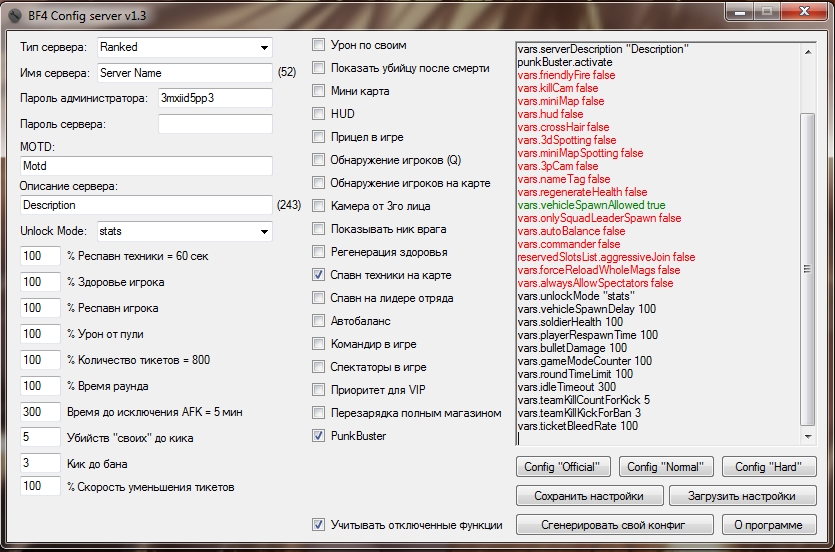The width and height of the screenshot is (835, 552).
Task: Check the Спектаторы в игре option
Action: 318,367
